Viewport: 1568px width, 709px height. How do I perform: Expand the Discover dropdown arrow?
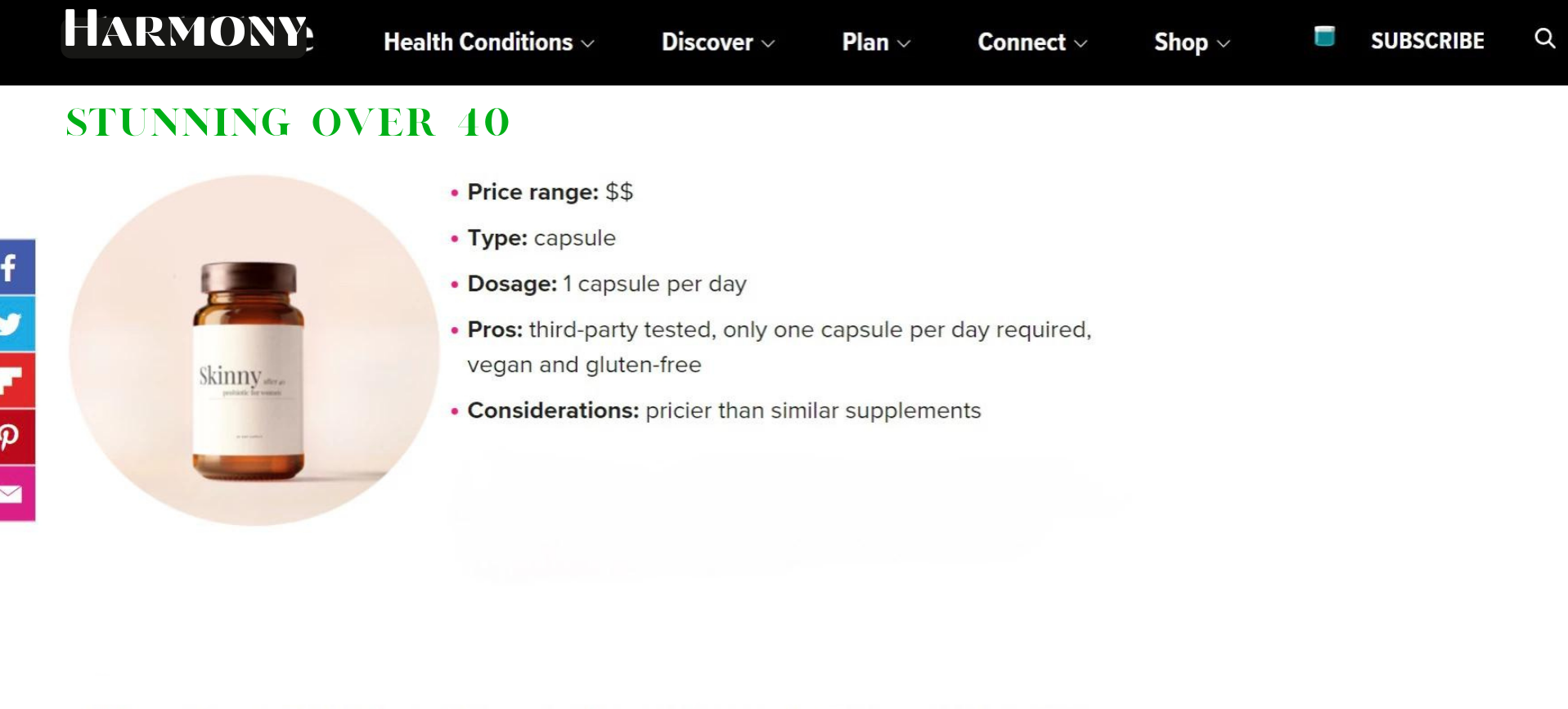tap(768, 44)
